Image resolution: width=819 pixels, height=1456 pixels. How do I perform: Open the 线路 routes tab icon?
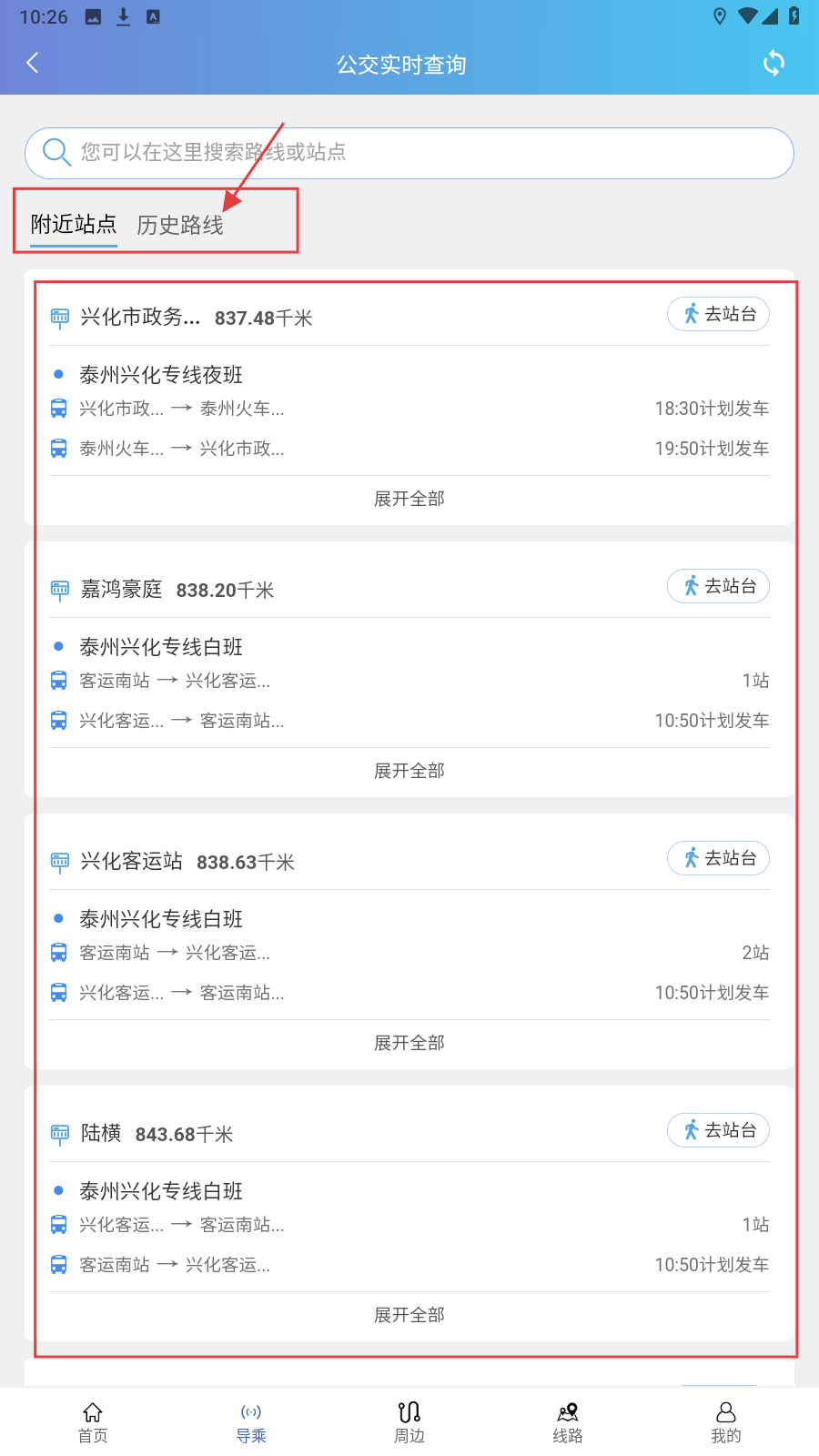pos(568,1412)
